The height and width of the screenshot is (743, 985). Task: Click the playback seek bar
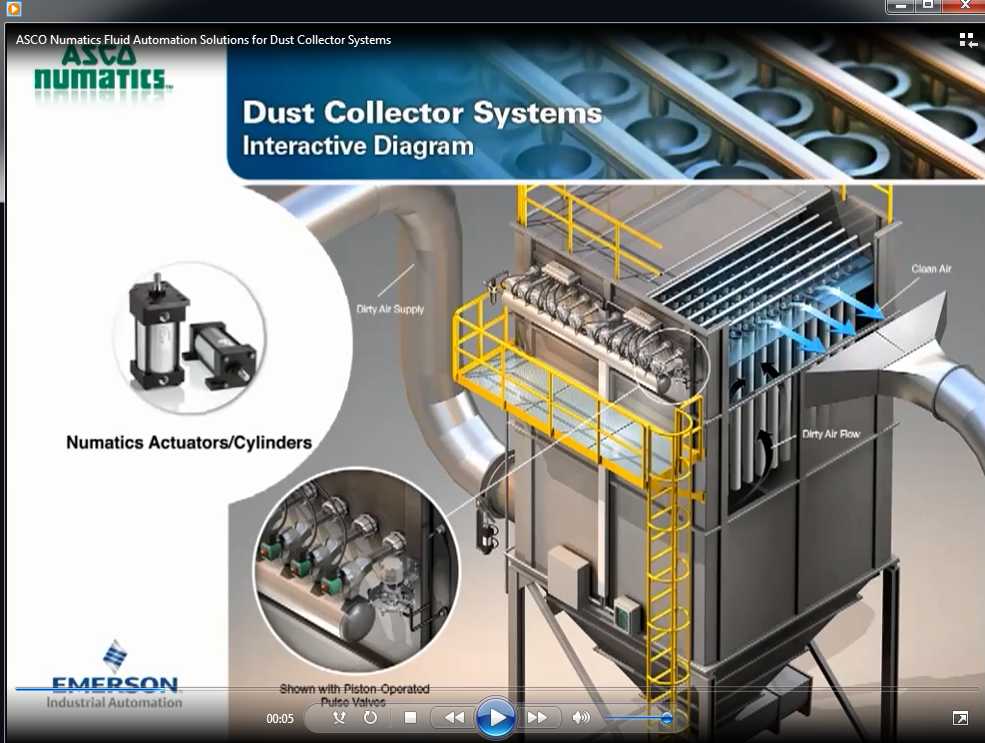click(496, 689)
